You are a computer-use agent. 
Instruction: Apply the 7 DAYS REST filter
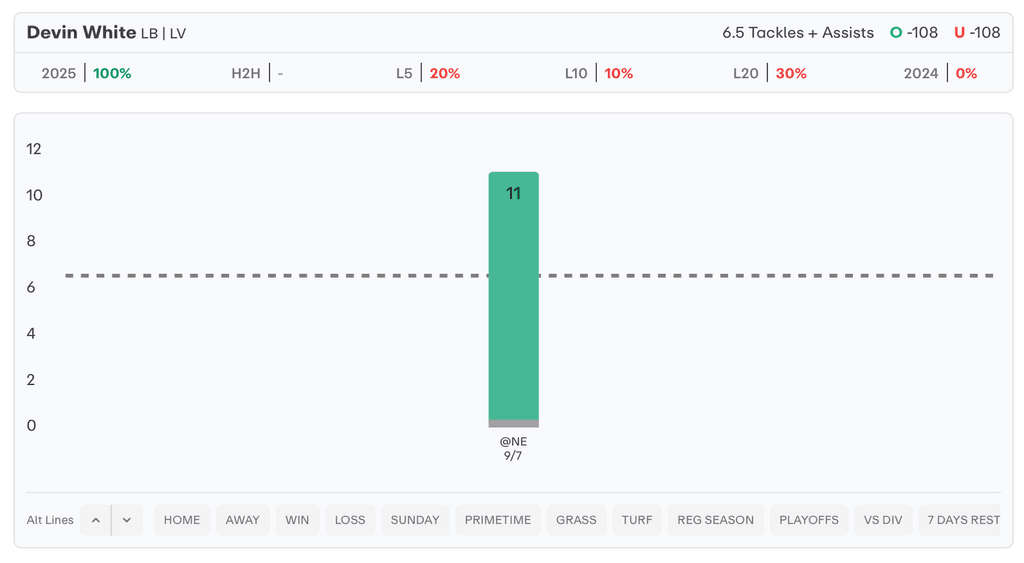point(962,520)
